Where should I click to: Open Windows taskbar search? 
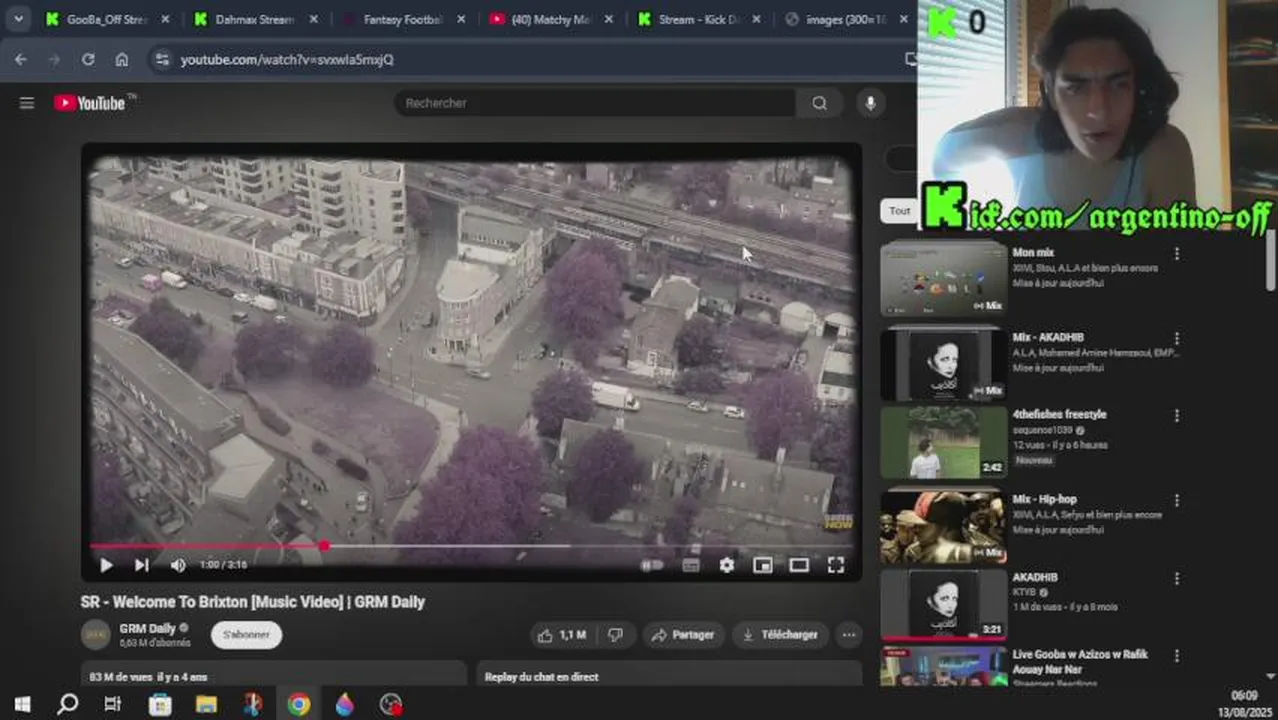point(67,704)
